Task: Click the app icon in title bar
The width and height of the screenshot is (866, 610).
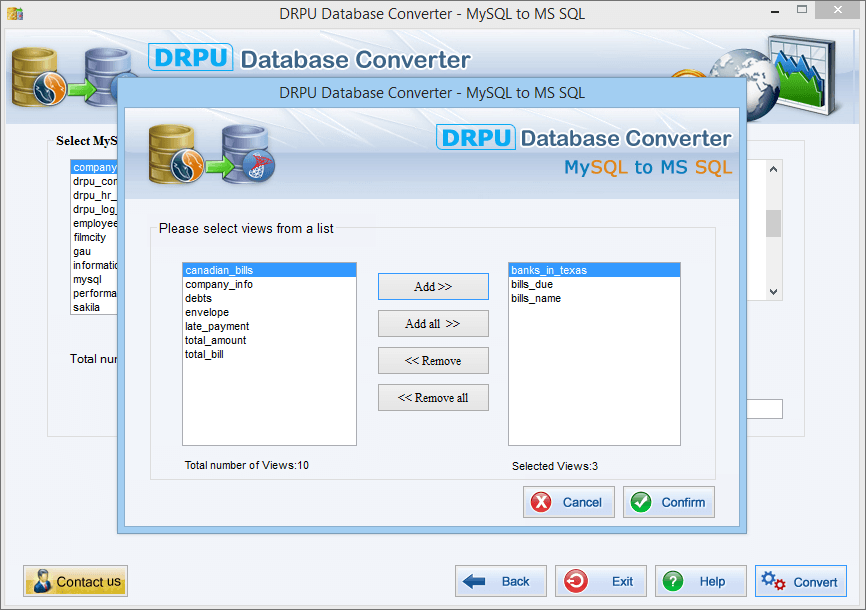Action: click(15, 13)
